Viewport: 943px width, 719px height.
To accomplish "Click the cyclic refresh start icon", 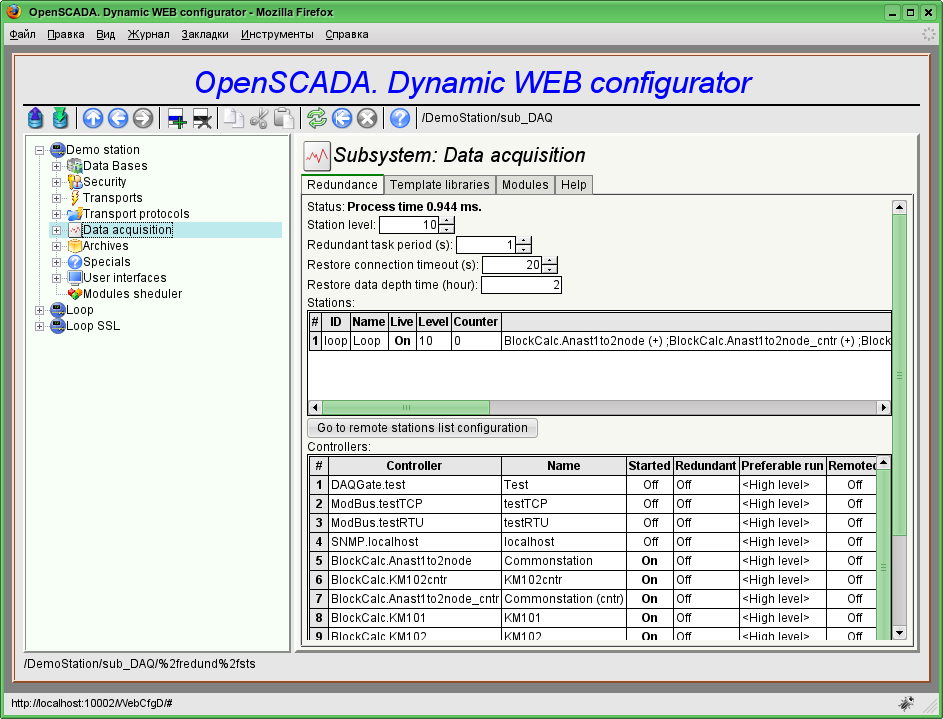I will click(x=342, y=118).
